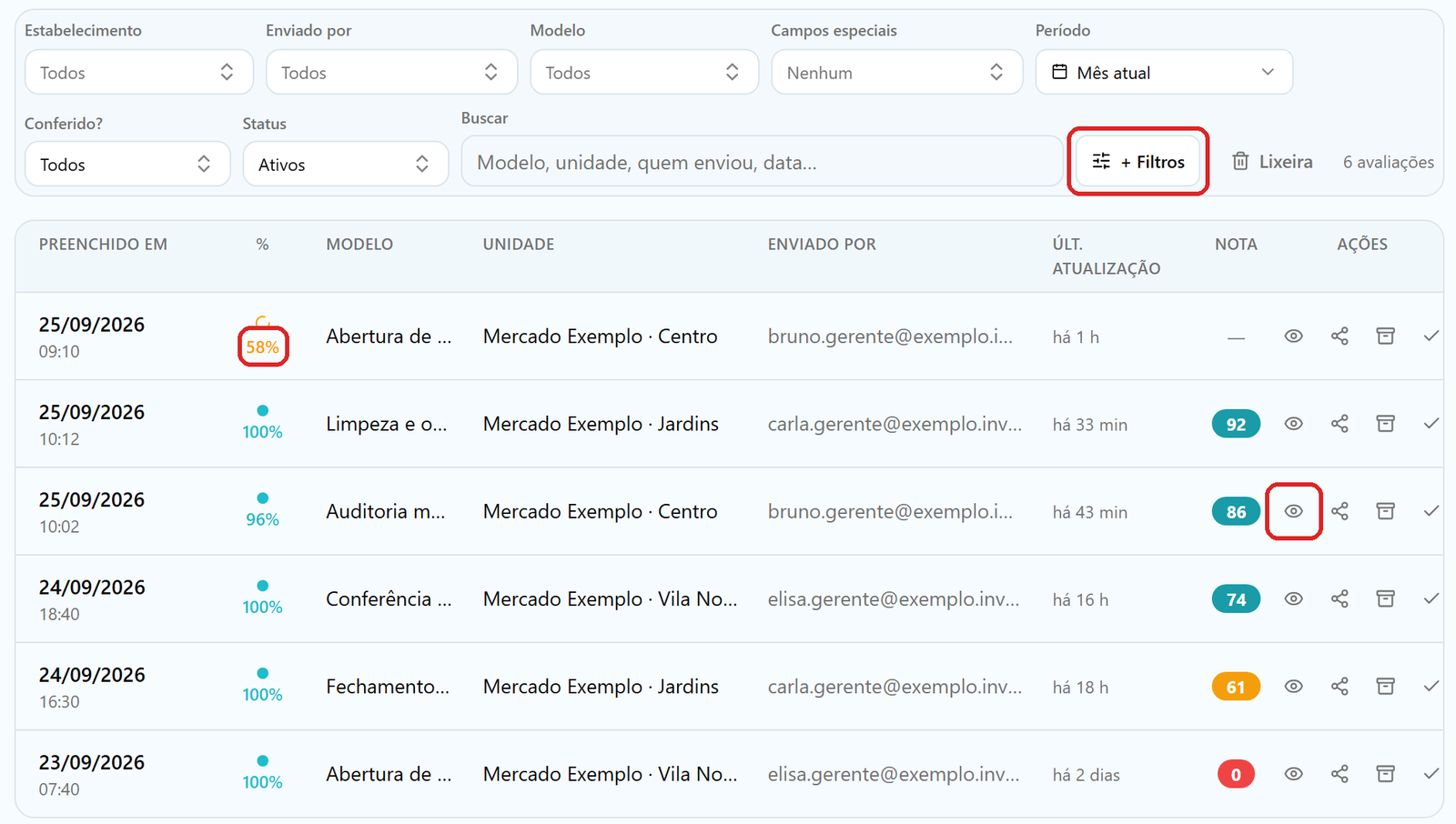Share the Auditoria evaluation row
The height and width of the screenshot is (824, 1456).
click(x=1340, y=511)
